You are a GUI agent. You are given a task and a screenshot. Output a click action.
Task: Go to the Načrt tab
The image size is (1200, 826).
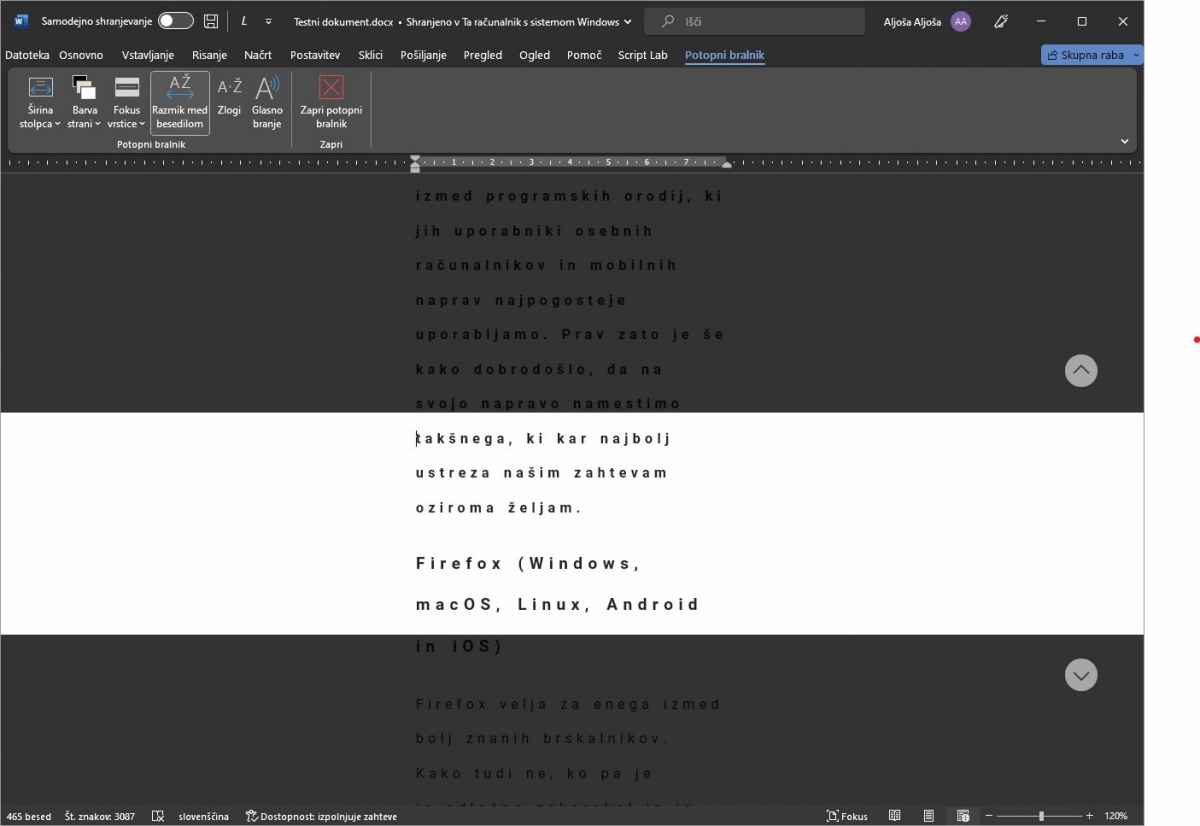258,55
